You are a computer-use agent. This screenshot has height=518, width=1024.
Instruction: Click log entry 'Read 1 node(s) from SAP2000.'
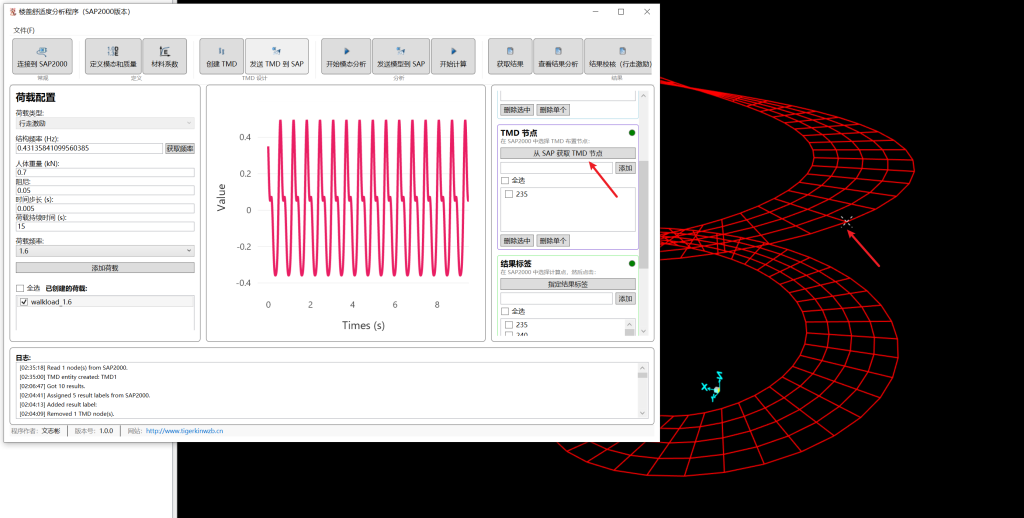pos(73,368)
